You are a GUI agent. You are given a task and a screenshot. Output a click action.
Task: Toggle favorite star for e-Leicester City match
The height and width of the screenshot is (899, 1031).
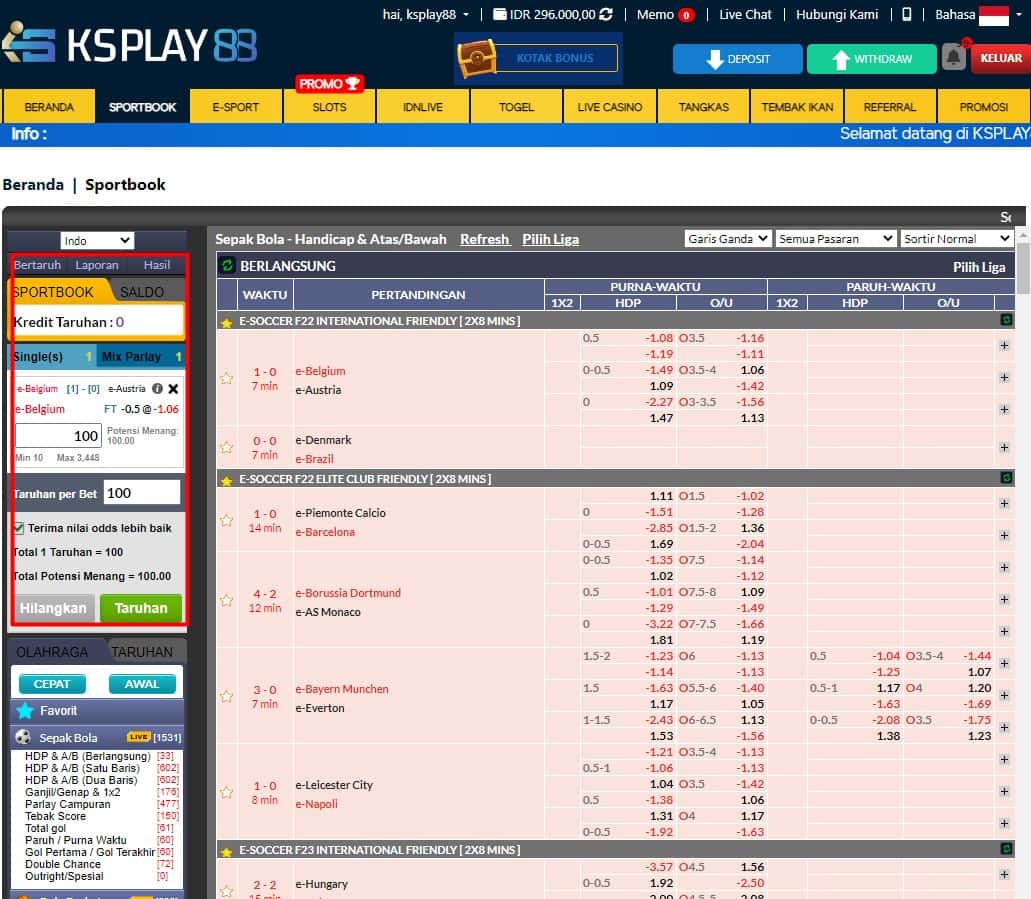227,793
